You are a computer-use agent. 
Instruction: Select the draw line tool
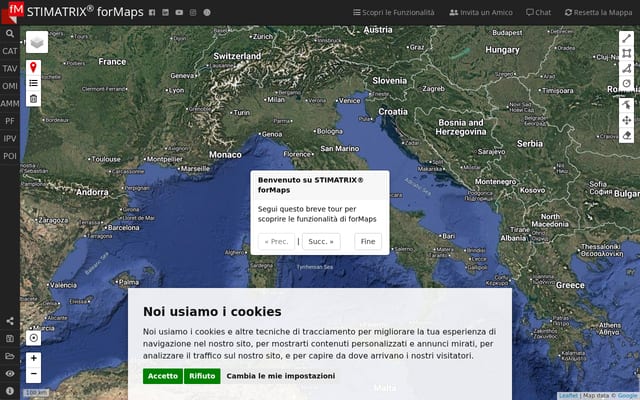[x=627, y=38]
